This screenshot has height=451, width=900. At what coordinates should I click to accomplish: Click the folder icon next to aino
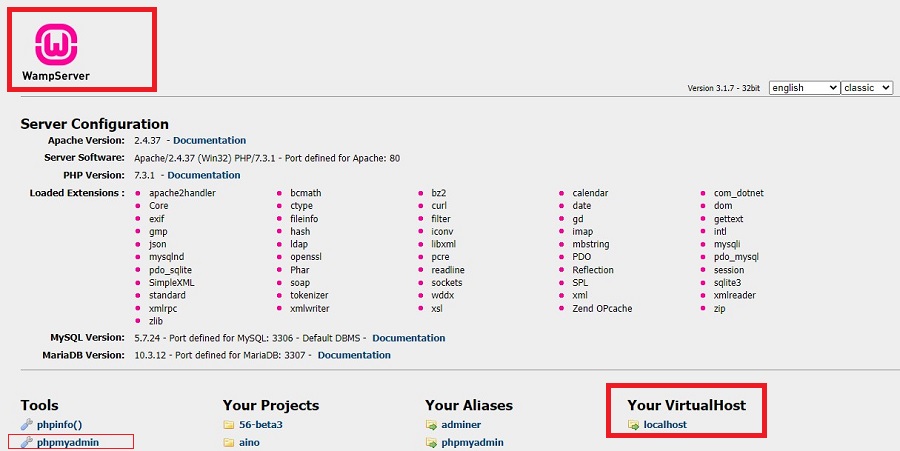coord(229,442)
